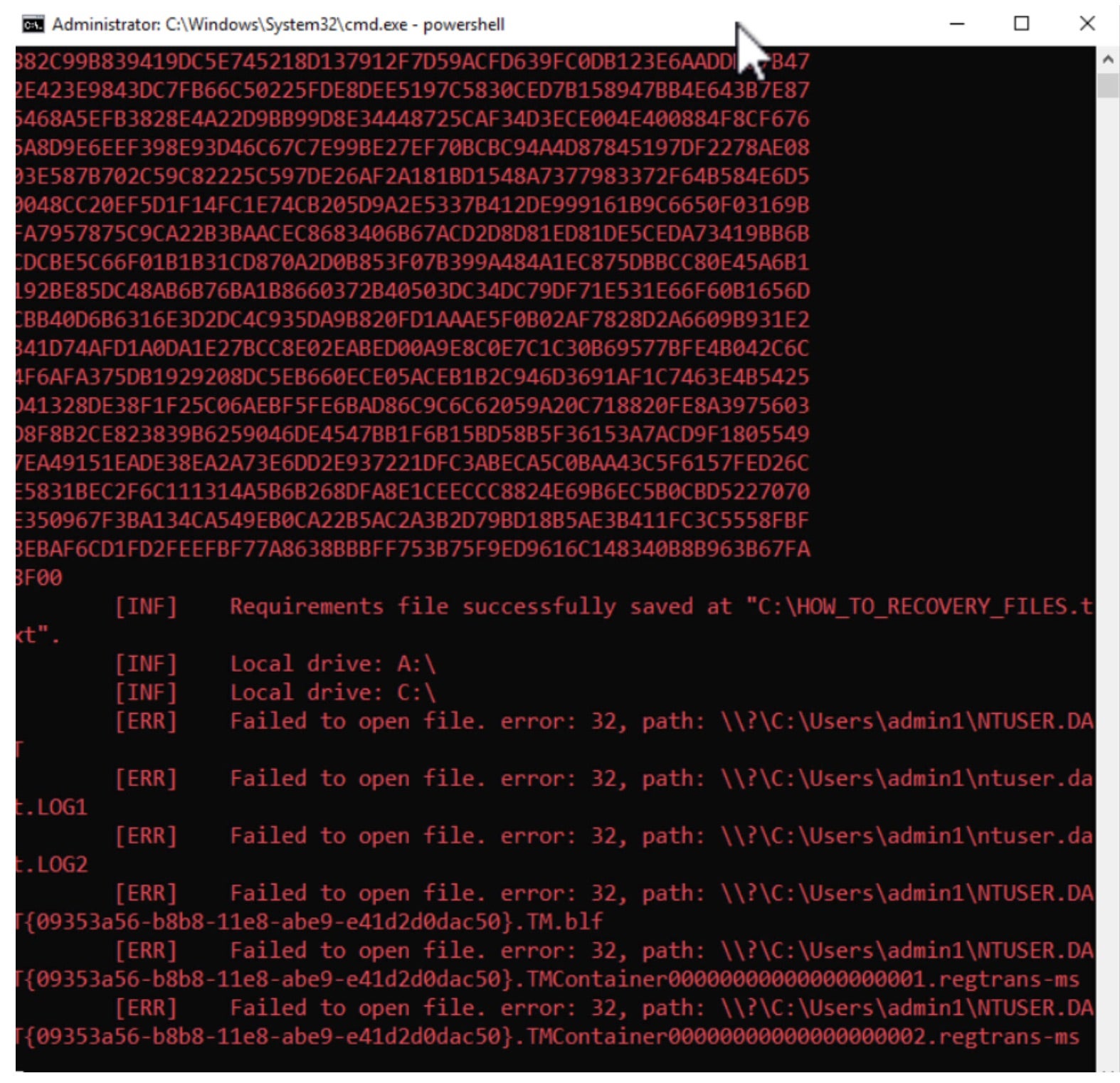This screenshot has height=1083, width=1120.
Task: Click the cmd.exe icon in title bar
Action: tap(33, 24)
